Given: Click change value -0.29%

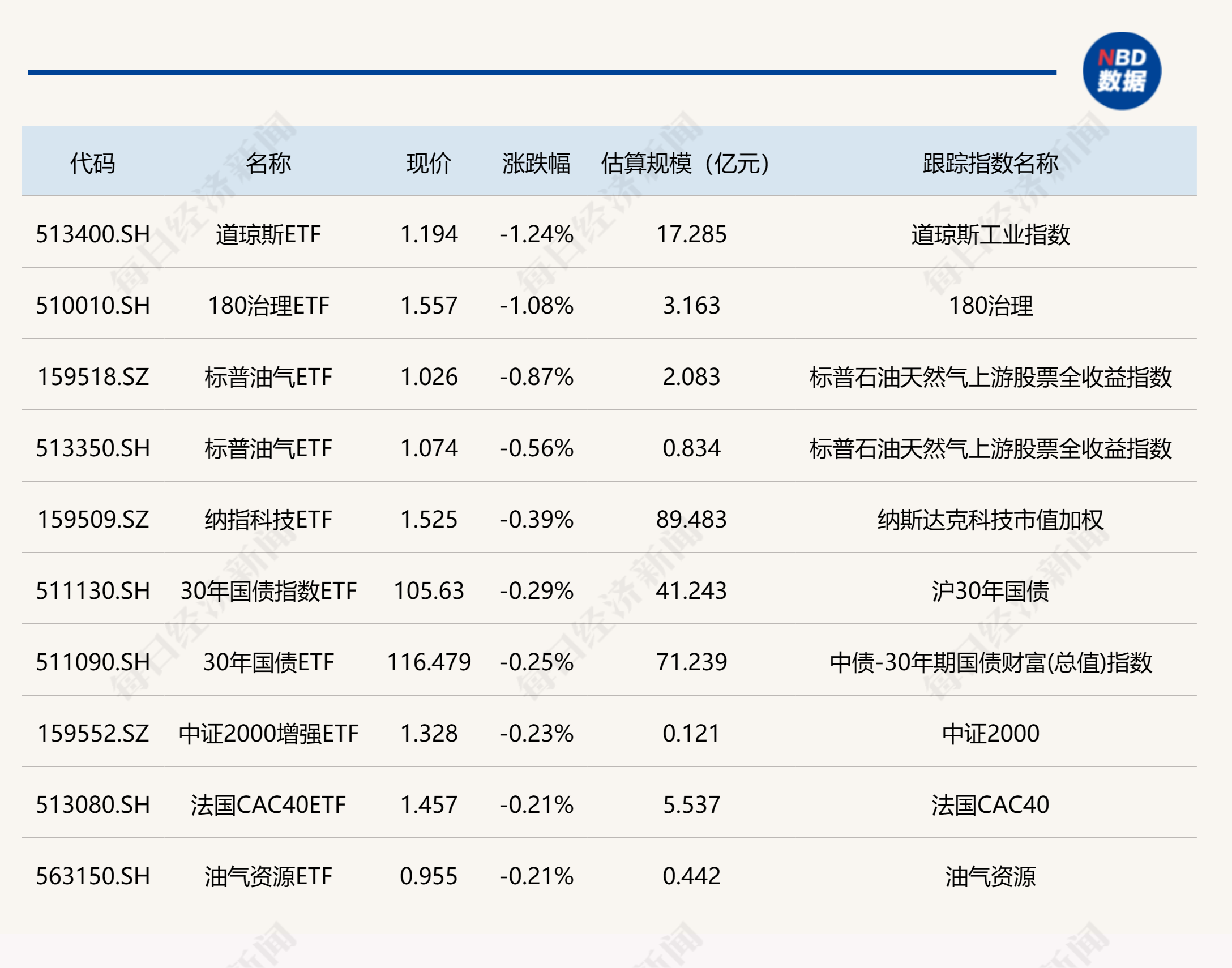Looking at the screenshot, I should pos(536,591).
